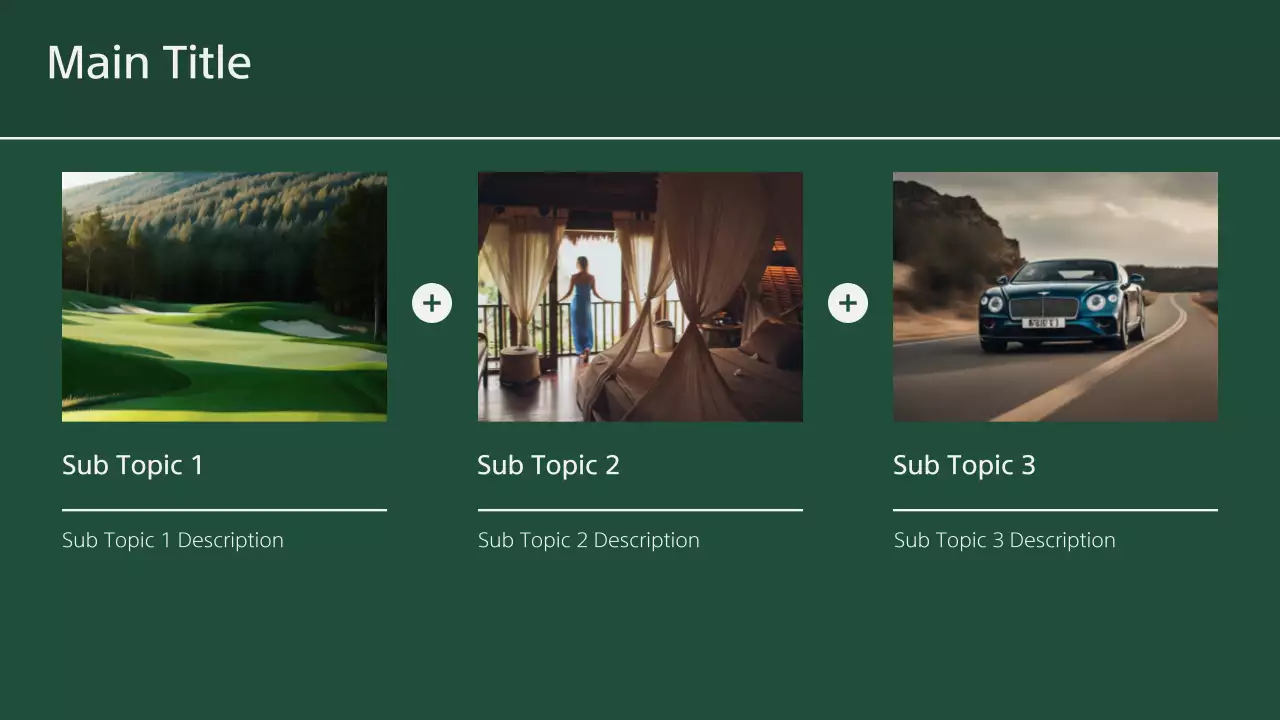Select the golf course photo

coord(224,296)
